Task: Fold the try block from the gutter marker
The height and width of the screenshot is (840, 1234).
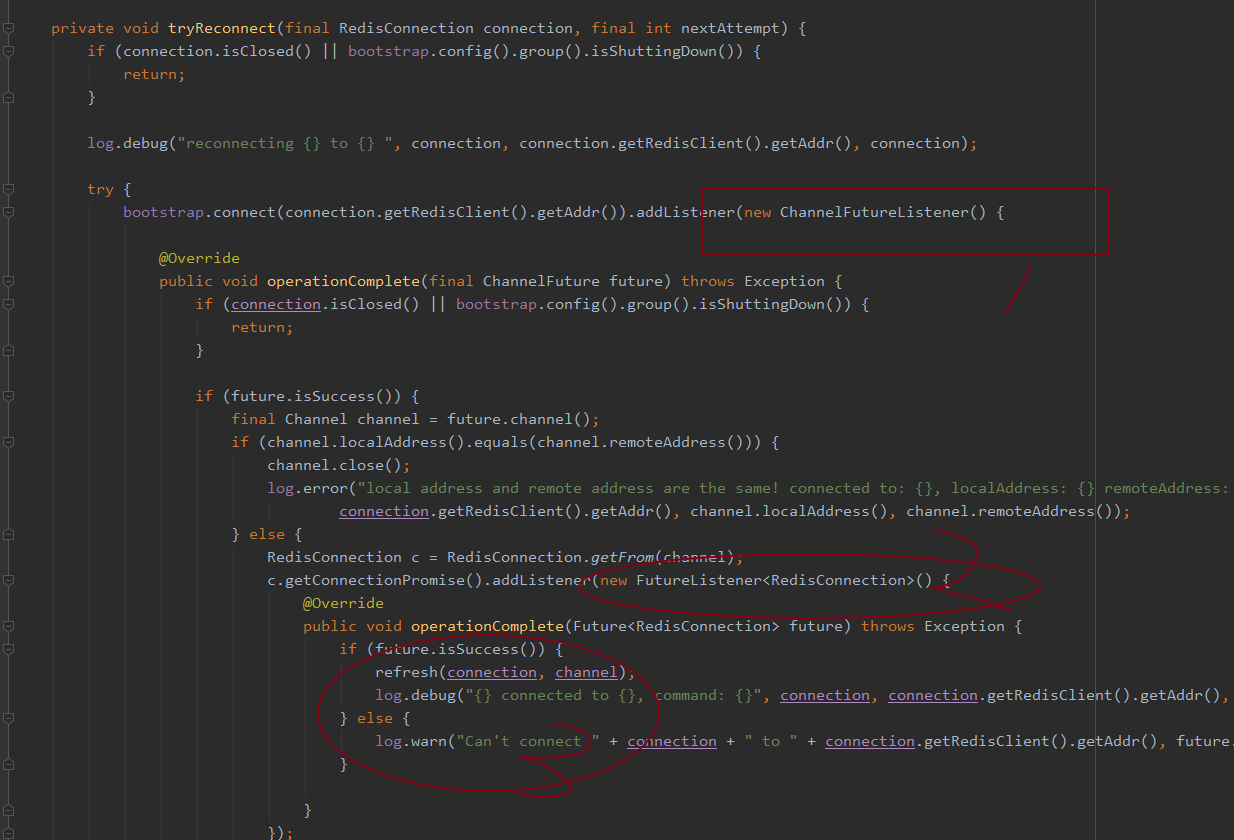Action: point(8,189)
